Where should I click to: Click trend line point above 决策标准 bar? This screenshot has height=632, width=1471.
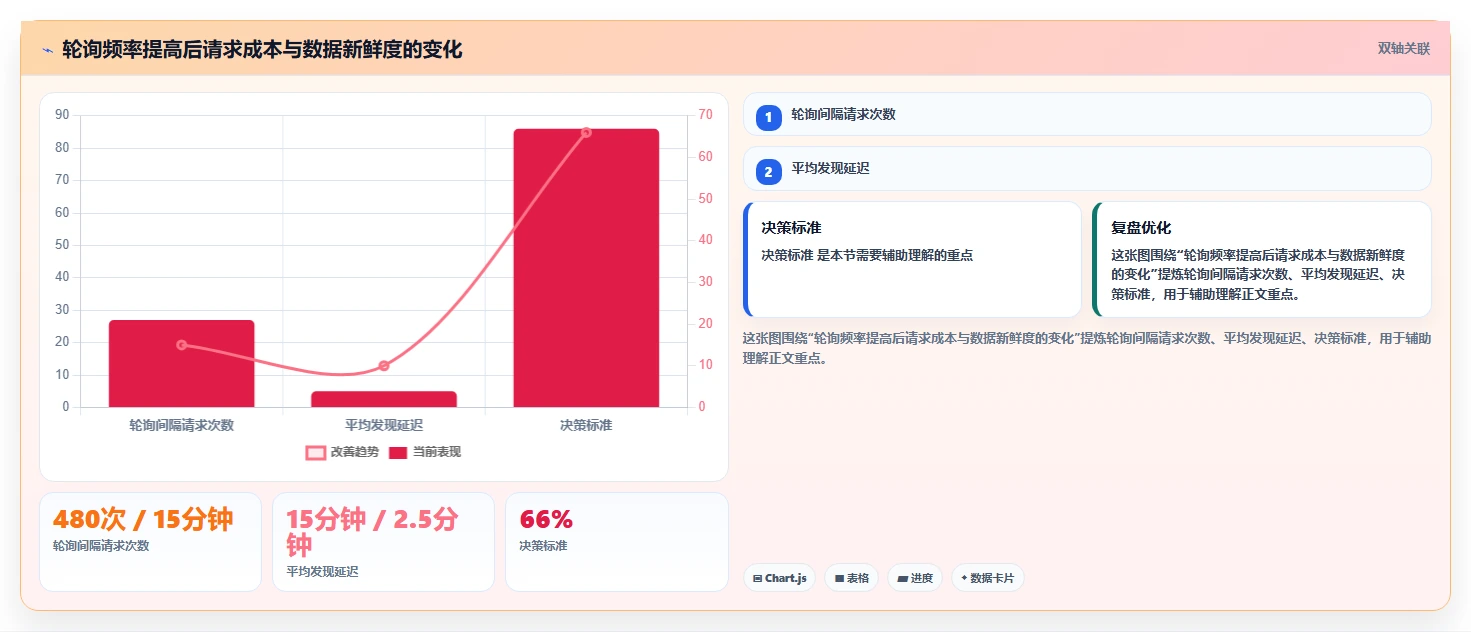(x=586, y=132)
